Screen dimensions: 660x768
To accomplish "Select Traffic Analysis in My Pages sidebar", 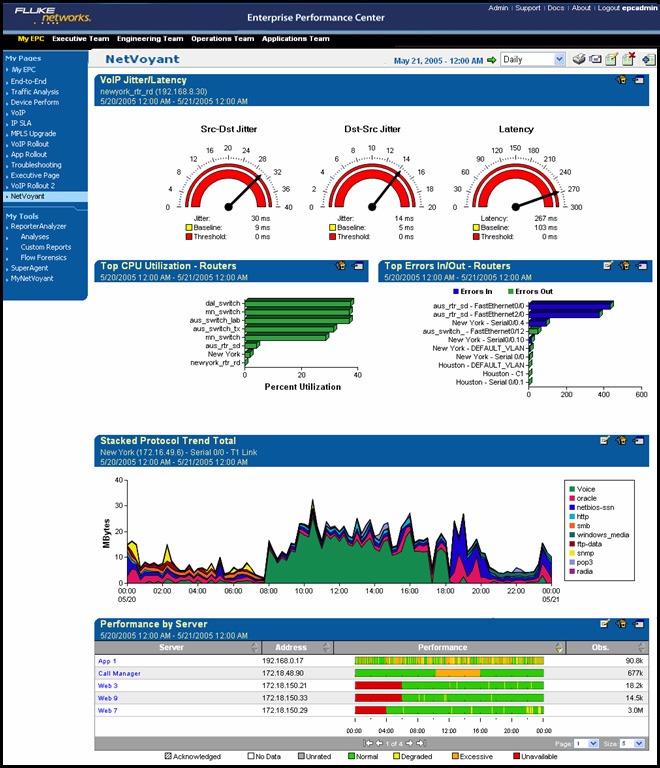I will [35, 92].
